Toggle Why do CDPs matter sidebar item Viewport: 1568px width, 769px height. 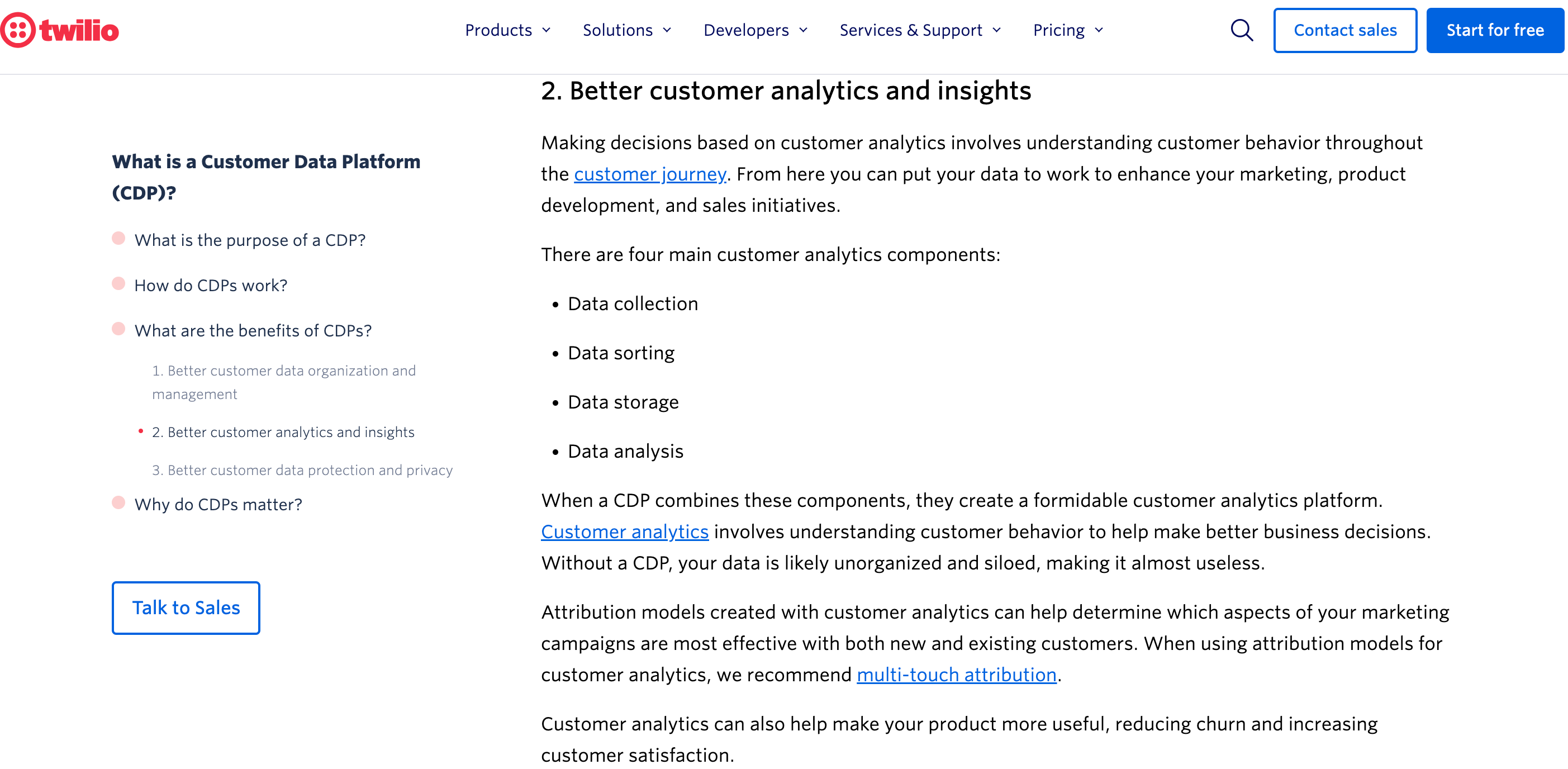pos(119,503)
